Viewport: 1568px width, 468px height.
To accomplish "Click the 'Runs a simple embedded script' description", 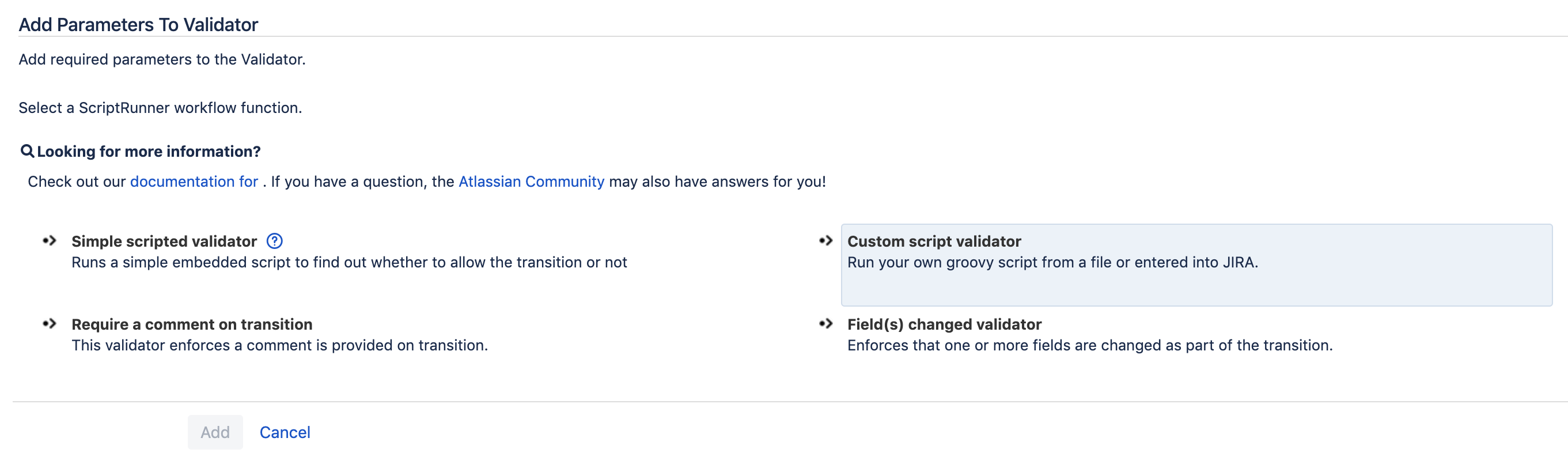I will pyautogui.click(x=349, y=262).
